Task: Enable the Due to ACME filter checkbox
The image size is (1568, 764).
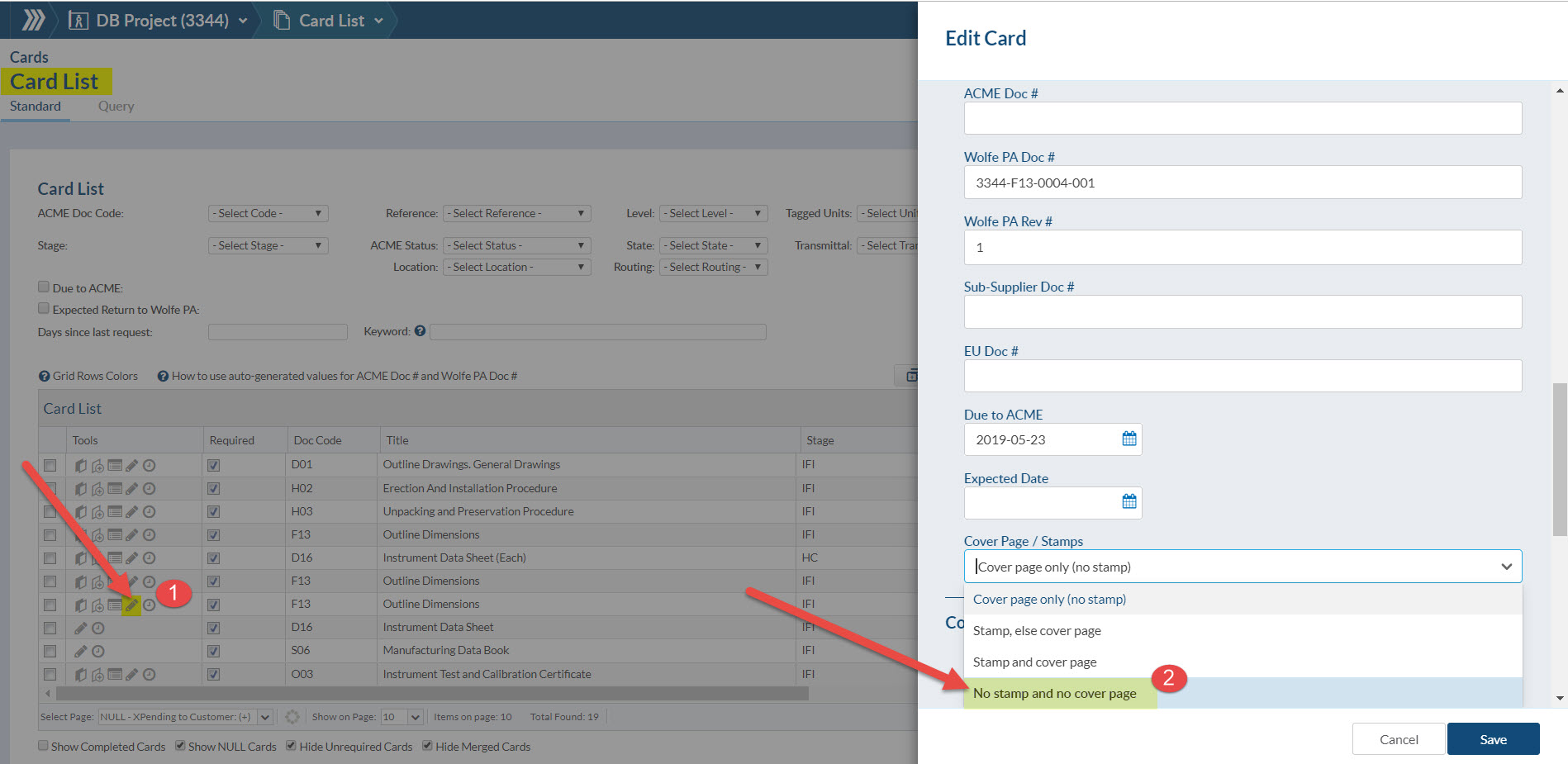Action: pos(44,287)
